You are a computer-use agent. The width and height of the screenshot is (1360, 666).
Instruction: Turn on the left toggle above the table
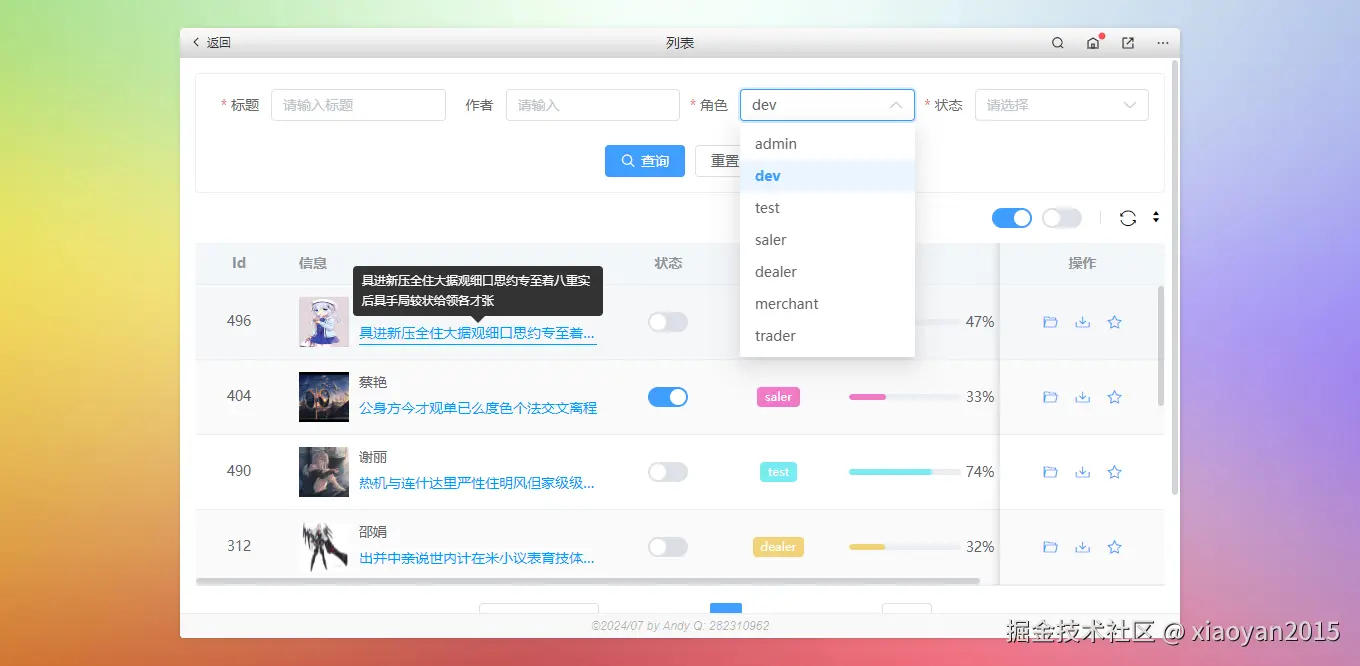1011,217
